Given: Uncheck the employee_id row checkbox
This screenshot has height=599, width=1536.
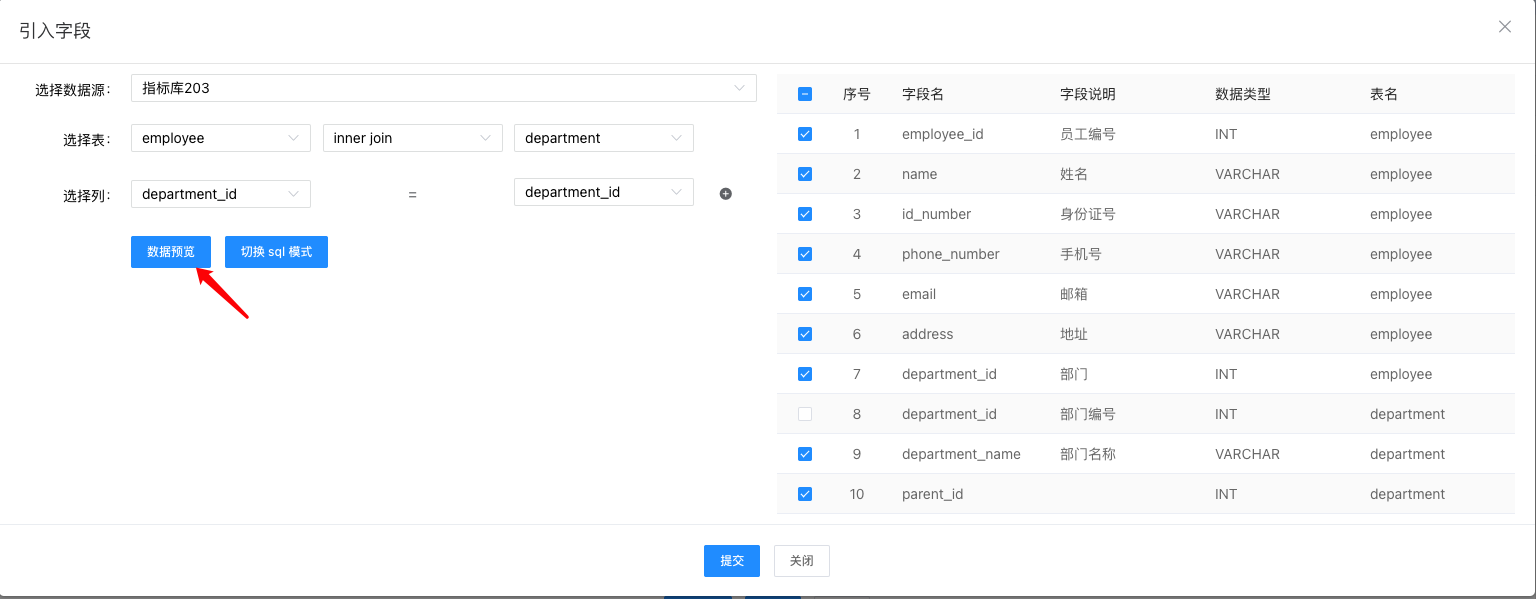Looking at the screenshot, I should click(805, 134).
